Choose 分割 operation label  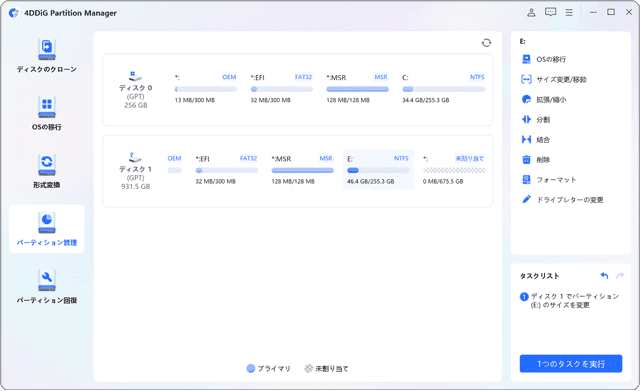543,120
